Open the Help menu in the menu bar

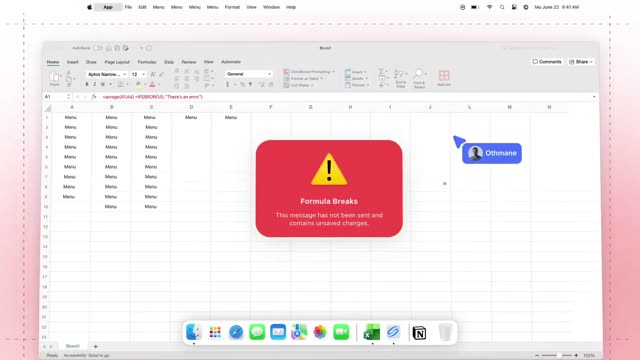[x=291, y=7]
